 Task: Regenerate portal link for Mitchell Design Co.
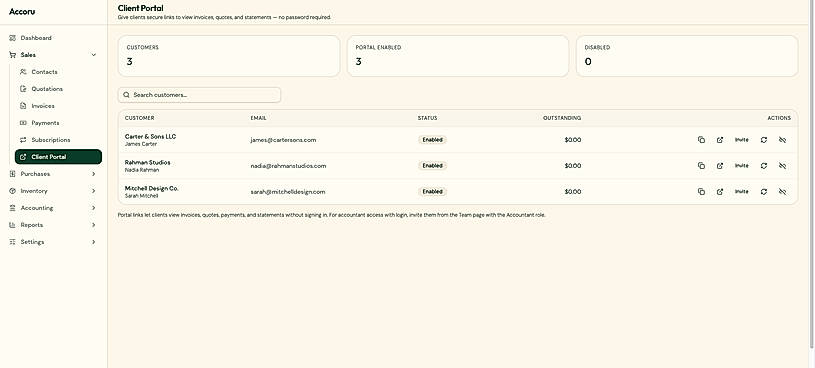(764, 192)
